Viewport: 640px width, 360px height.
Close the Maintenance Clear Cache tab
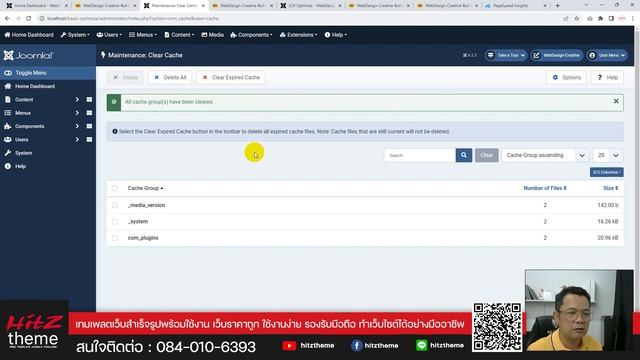click(x=203, y=6)
